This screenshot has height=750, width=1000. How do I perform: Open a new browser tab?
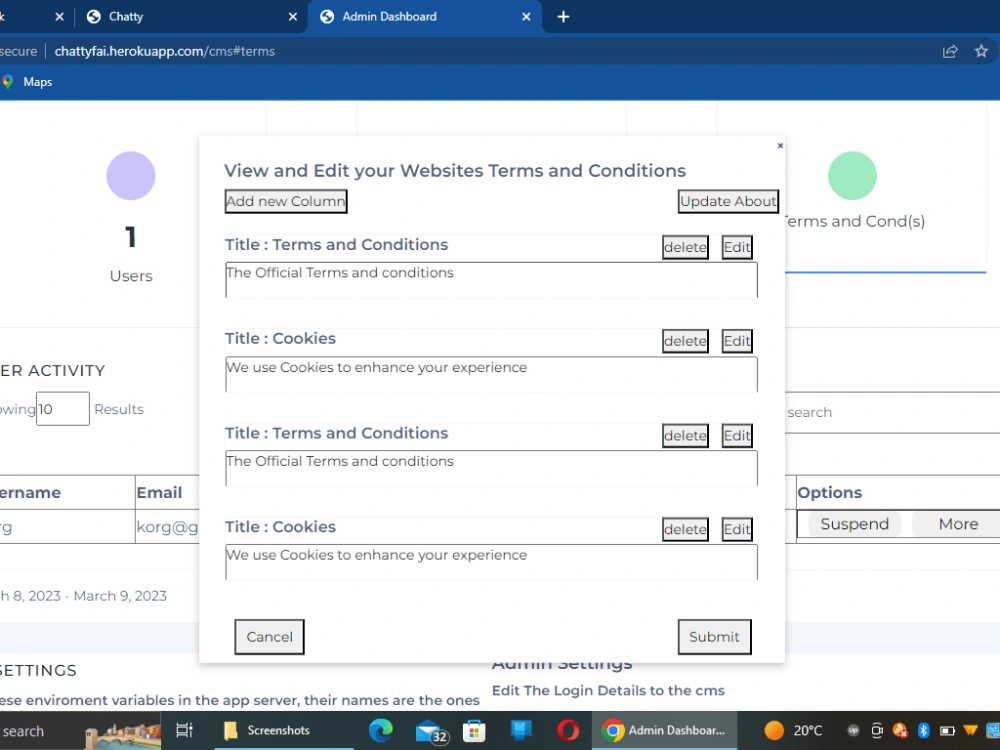click(563, 17)
